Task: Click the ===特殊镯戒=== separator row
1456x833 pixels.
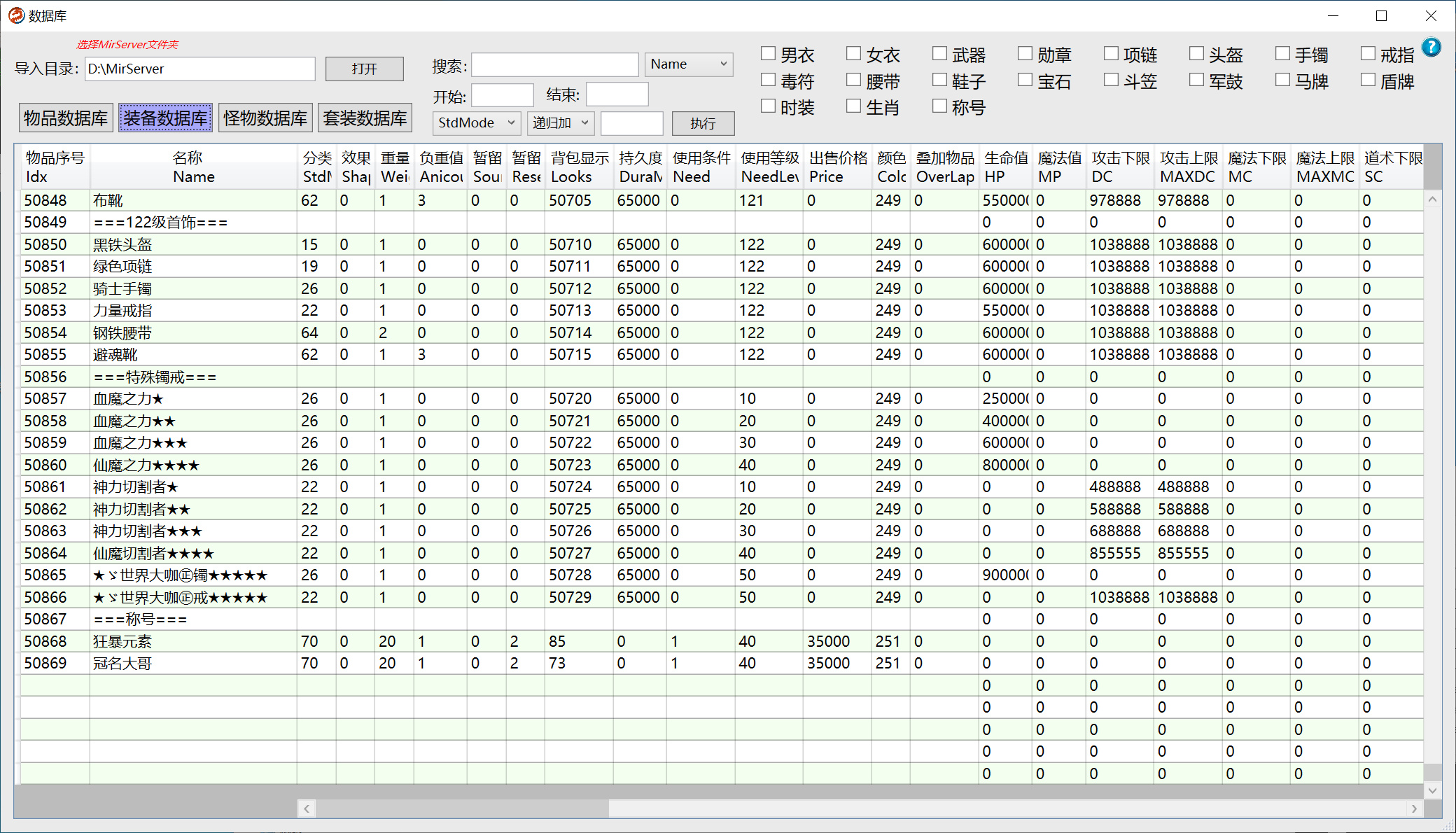Action: [721, 377]
